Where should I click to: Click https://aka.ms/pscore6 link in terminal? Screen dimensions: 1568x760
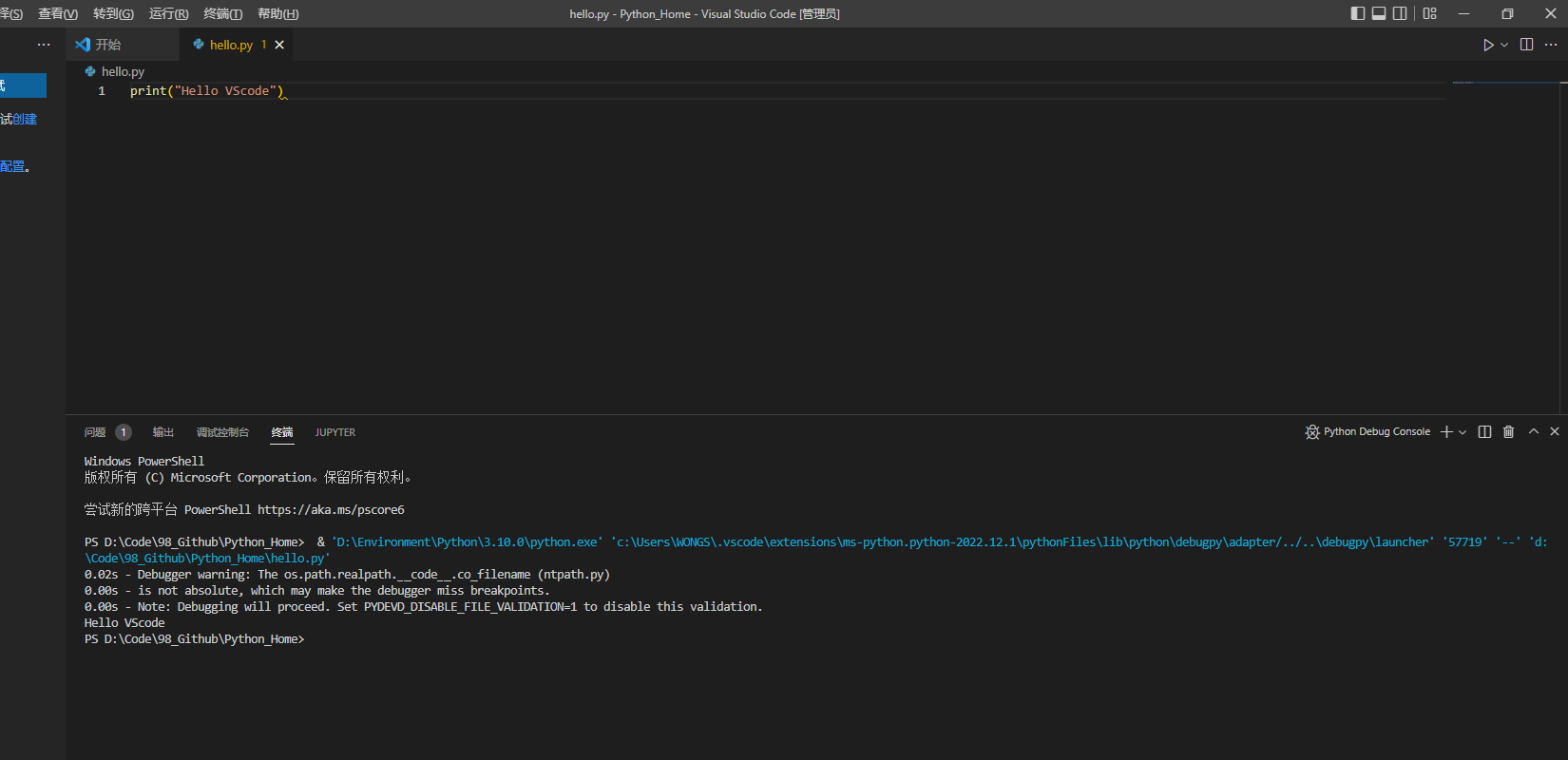331,509
